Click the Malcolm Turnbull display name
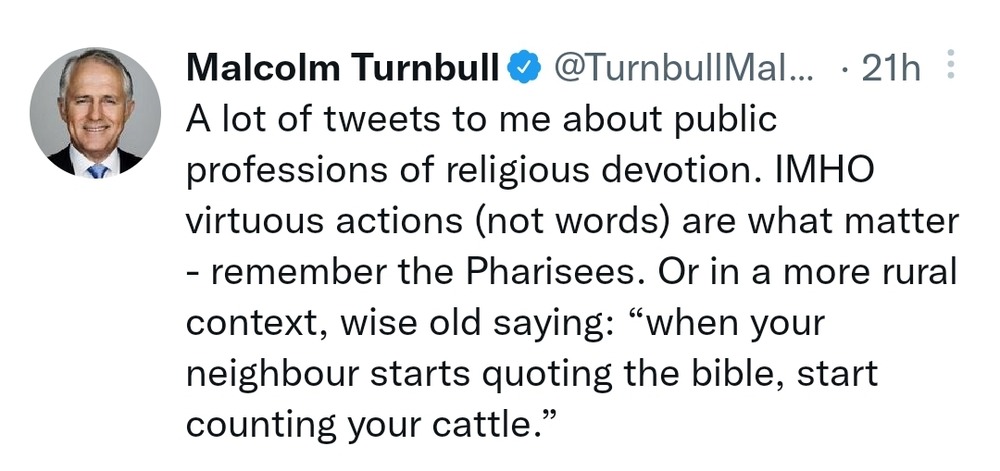 343,68
